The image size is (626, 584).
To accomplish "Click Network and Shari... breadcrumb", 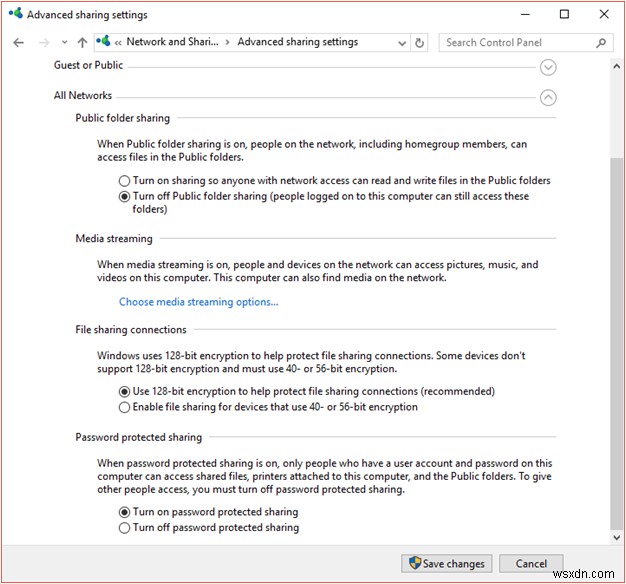I will 172,42.
